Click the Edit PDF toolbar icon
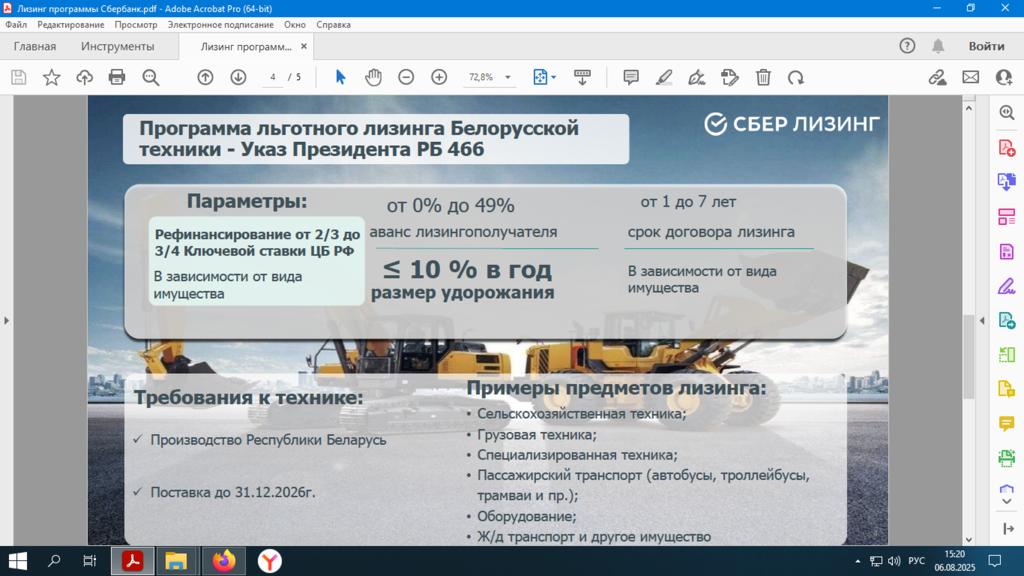The height and width of the screenshot is (576, 1024). click(729, 77)
